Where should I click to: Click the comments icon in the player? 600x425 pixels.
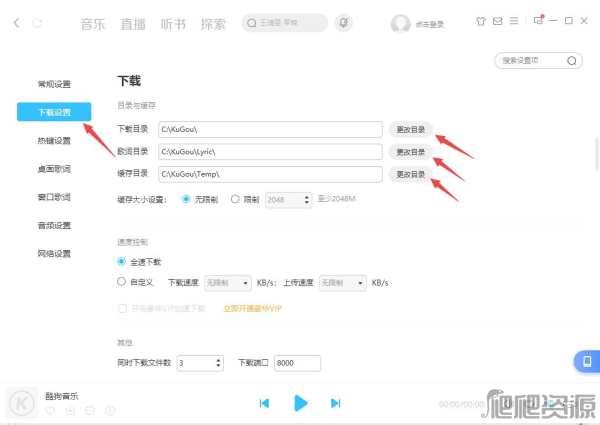tap(90, 411)
